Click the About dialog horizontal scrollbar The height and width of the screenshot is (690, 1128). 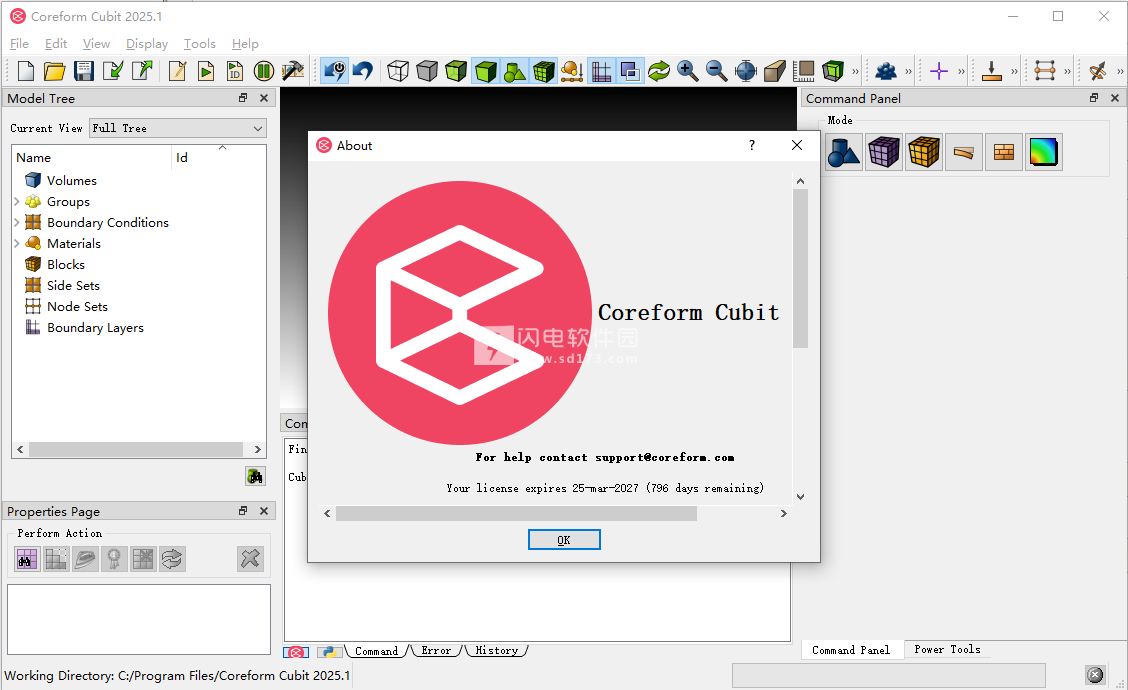click(516, 513)
